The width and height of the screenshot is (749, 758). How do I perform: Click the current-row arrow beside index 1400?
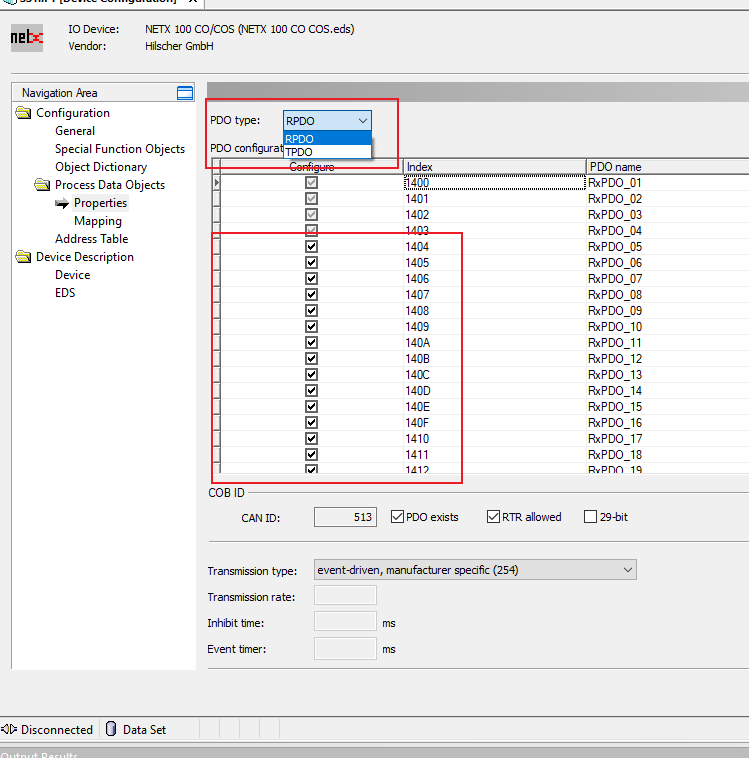tap(216, 183)
